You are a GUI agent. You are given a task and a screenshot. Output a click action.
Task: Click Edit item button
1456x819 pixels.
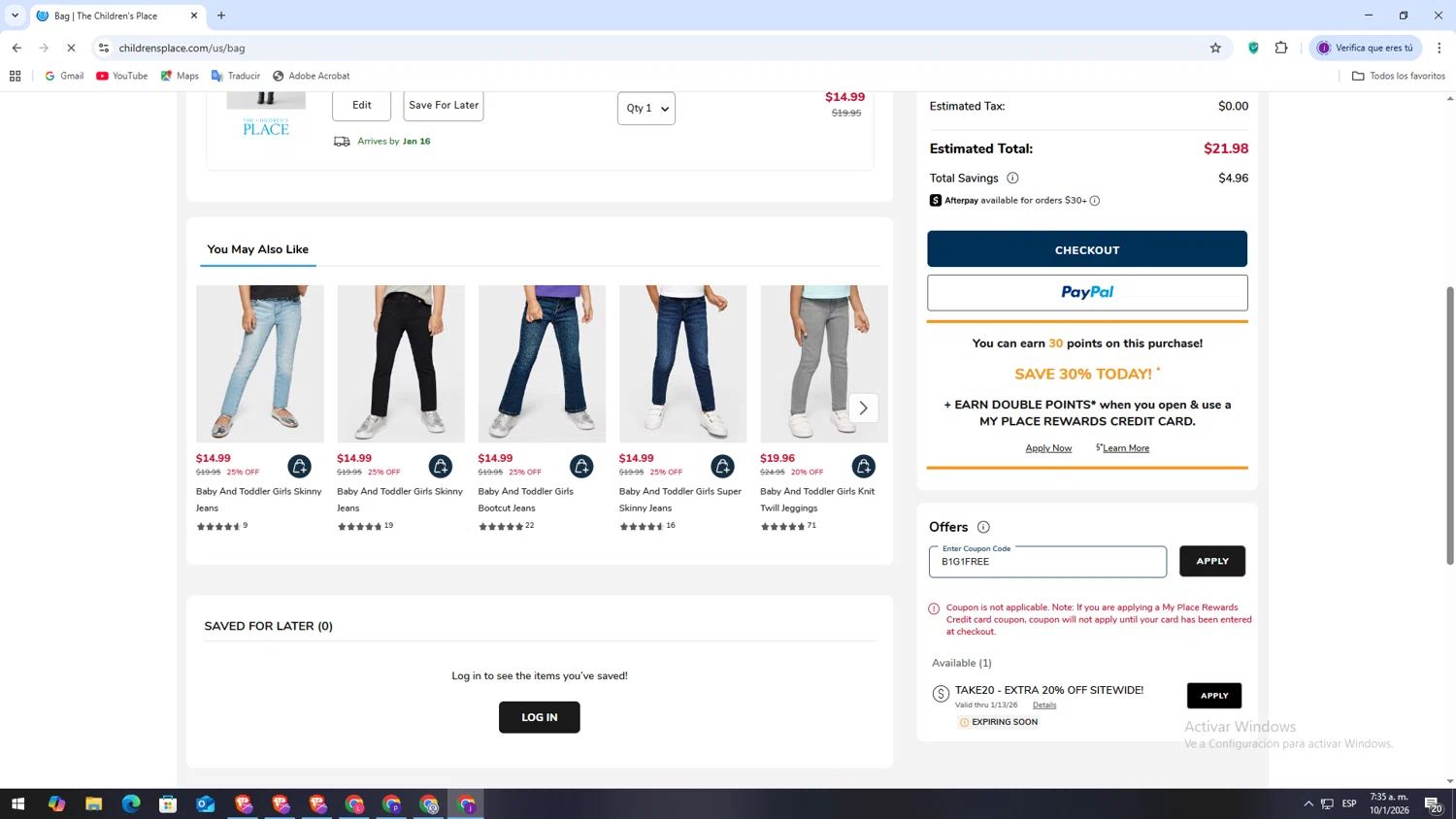[362, 105]
